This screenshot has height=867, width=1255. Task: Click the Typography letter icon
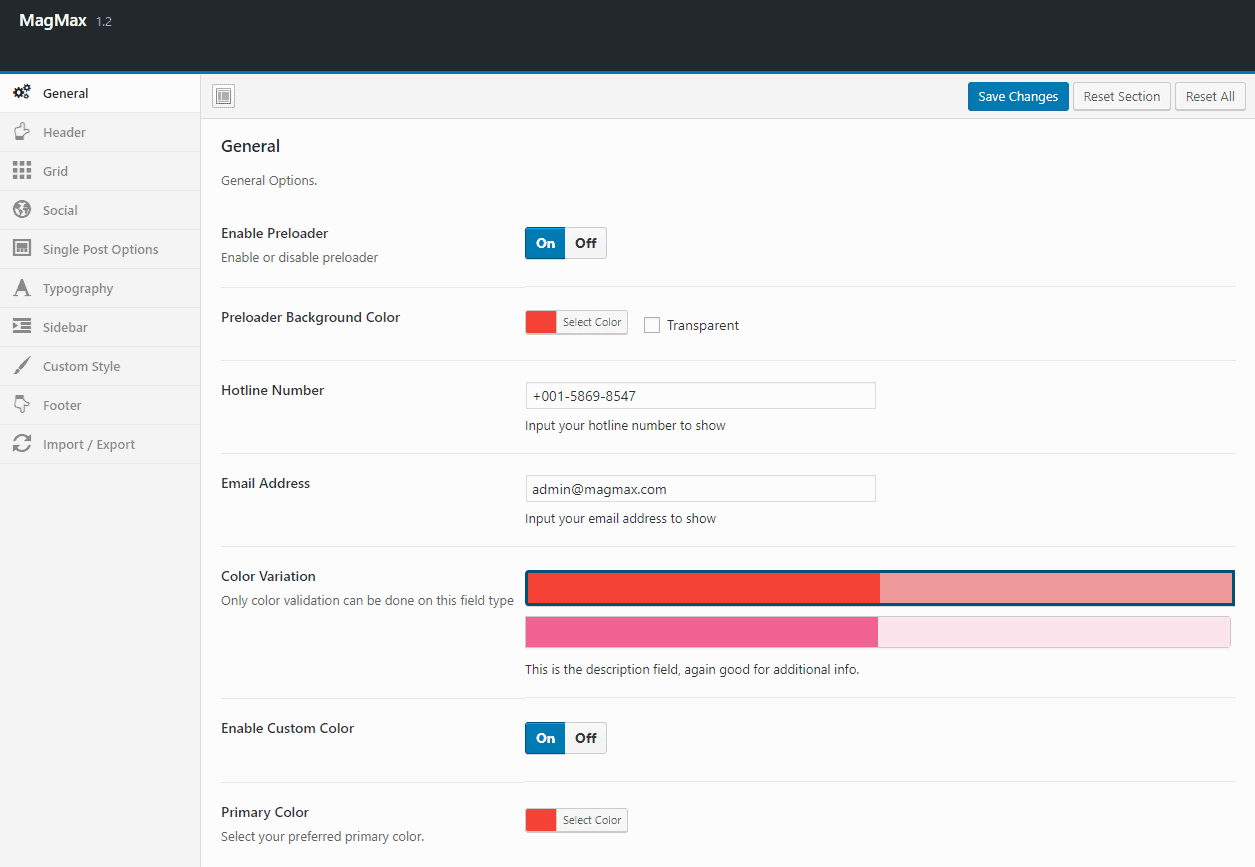21,288
